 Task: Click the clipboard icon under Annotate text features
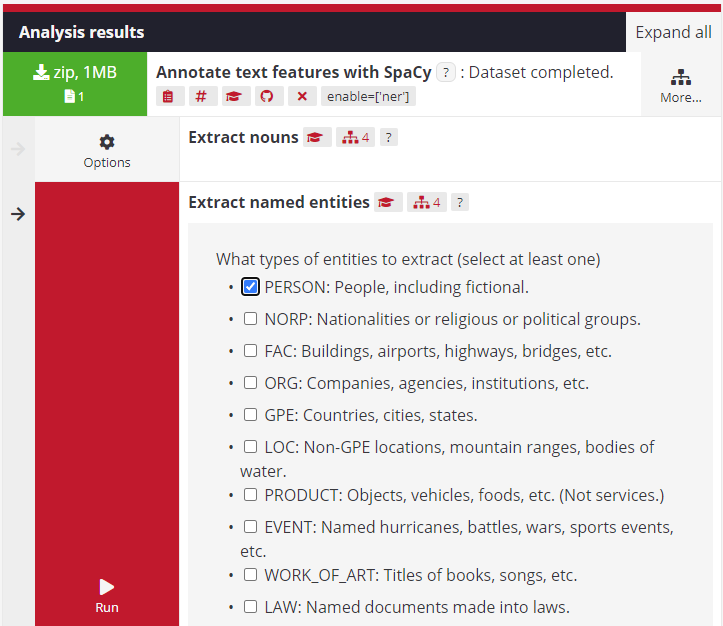tap(170, 96)
